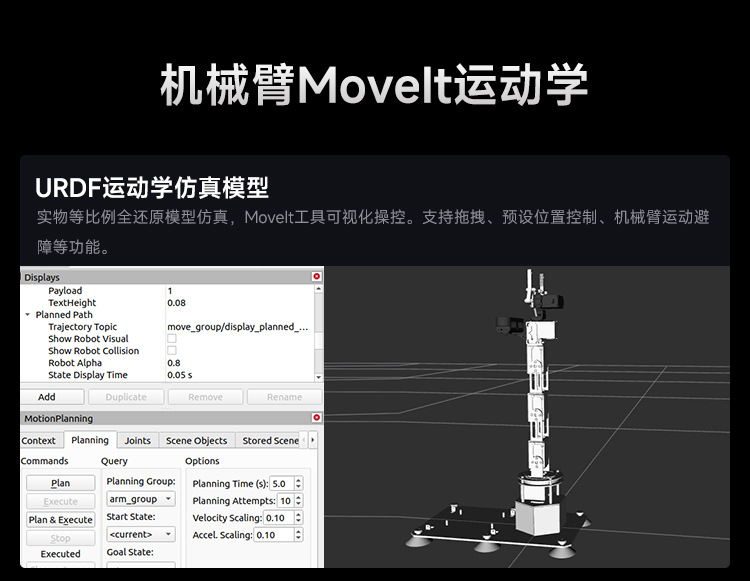Click the Duplicate button
The image size is (750, 581).
(126, 397)
